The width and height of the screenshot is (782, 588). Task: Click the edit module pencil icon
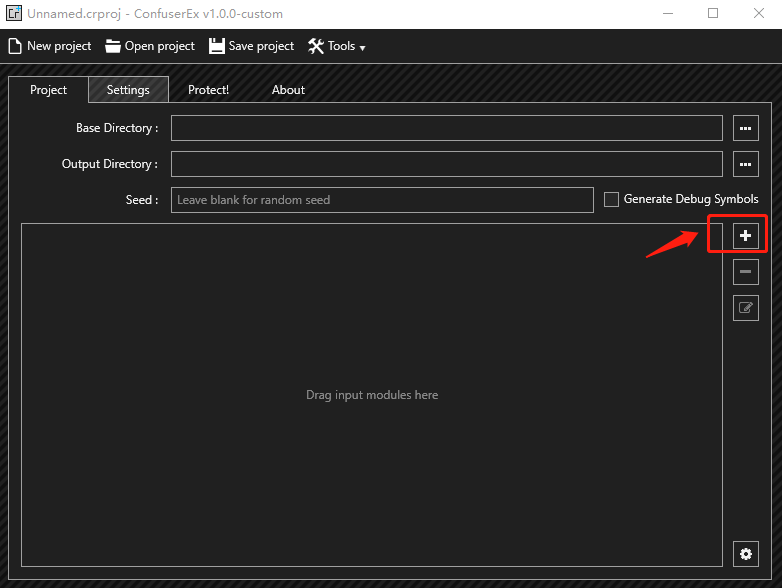click(746, 308)
